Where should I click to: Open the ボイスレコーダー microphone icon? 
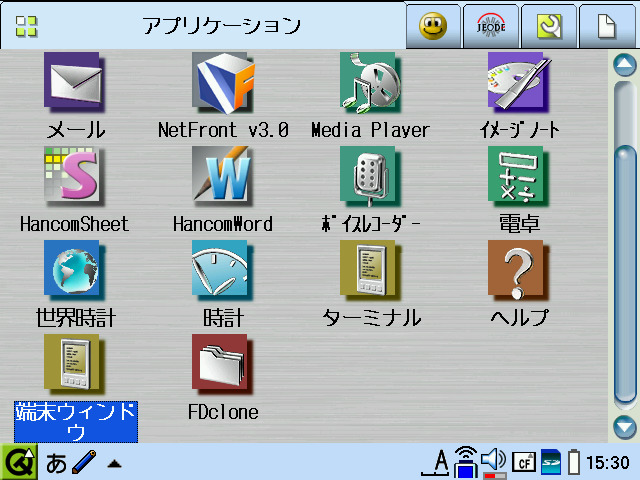click(371, 176)
